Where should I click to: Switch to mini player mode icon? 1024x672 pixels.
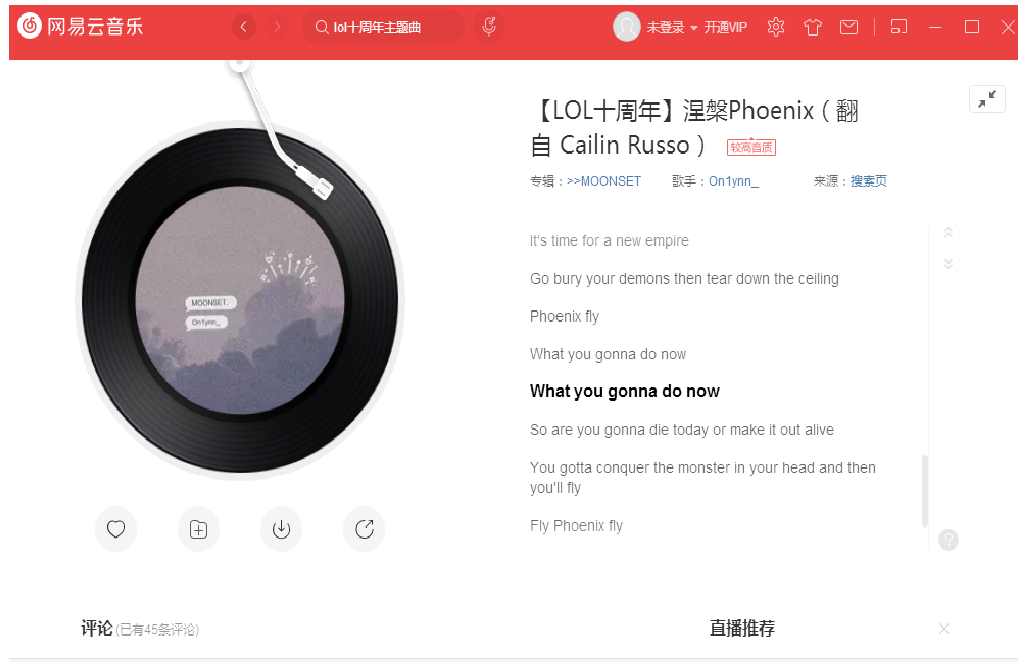899,27
